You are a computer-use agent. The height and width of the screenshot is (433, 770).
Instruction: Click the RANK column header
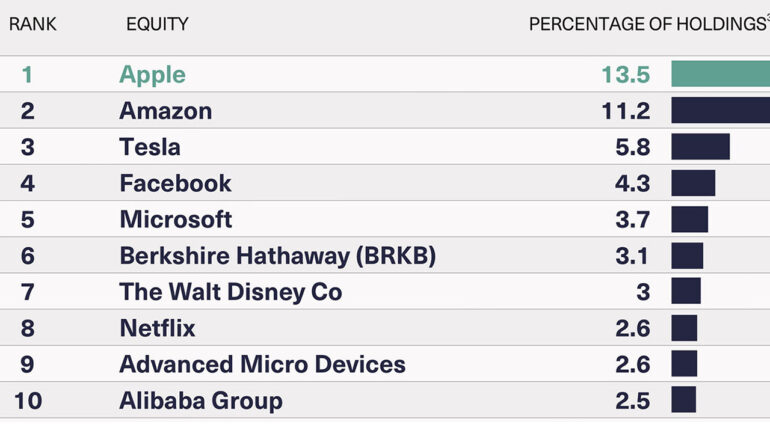(x=32, y=24)
